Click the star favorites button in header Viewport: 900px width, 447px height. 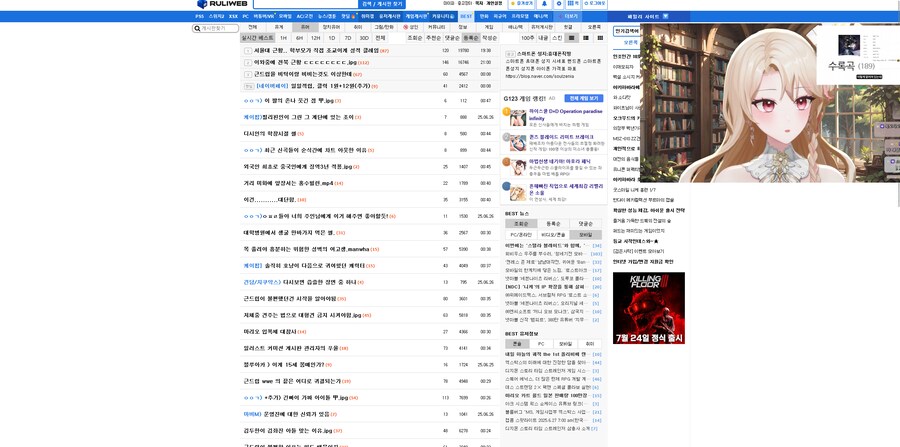521,4
